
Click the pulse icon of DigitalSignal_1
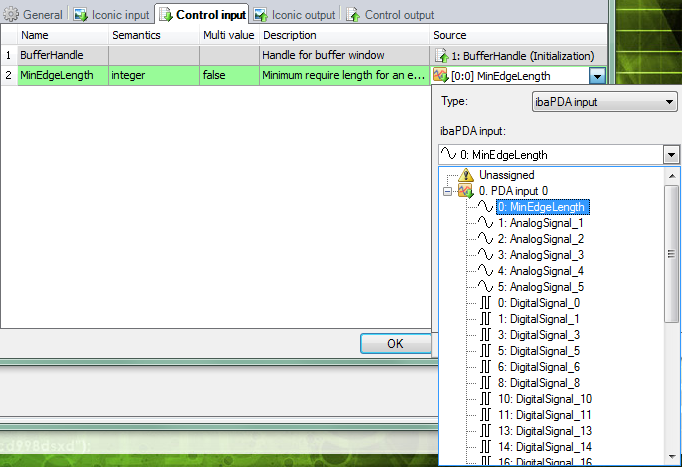click(x=485, y=319)
